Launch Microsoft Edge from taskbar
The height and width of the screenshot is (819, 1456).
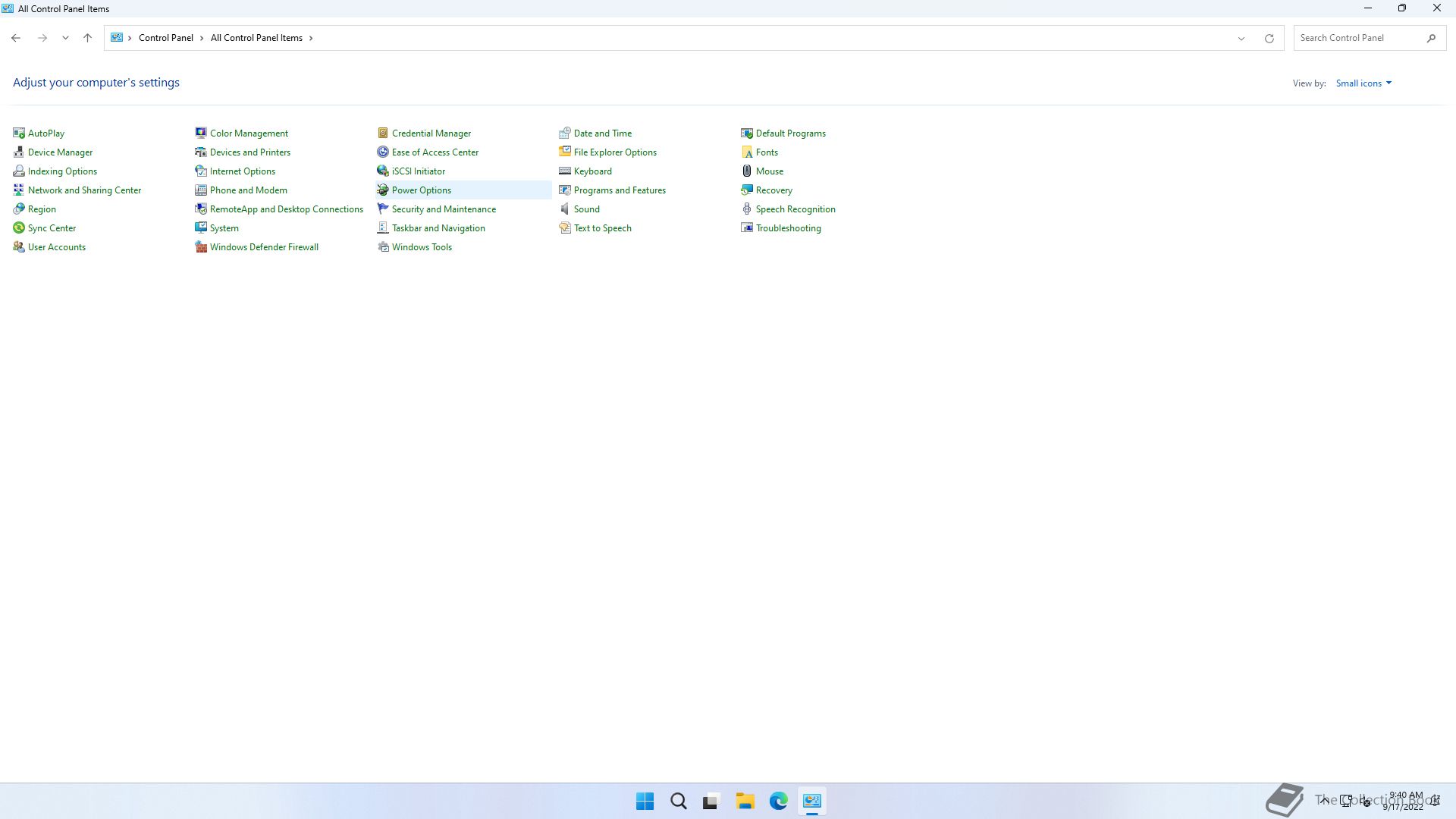point(779,801)
